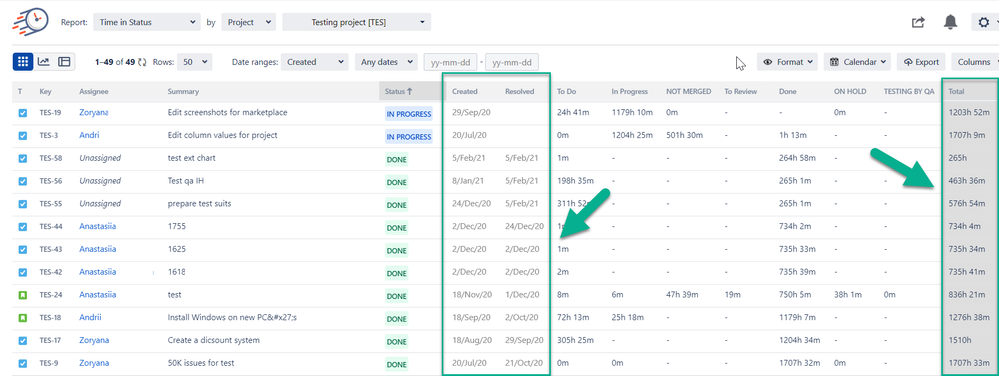The height and width of the screenshot is (376, 999).
Task: Open the Time in Status report dropdown
Action: pos(147,22)
